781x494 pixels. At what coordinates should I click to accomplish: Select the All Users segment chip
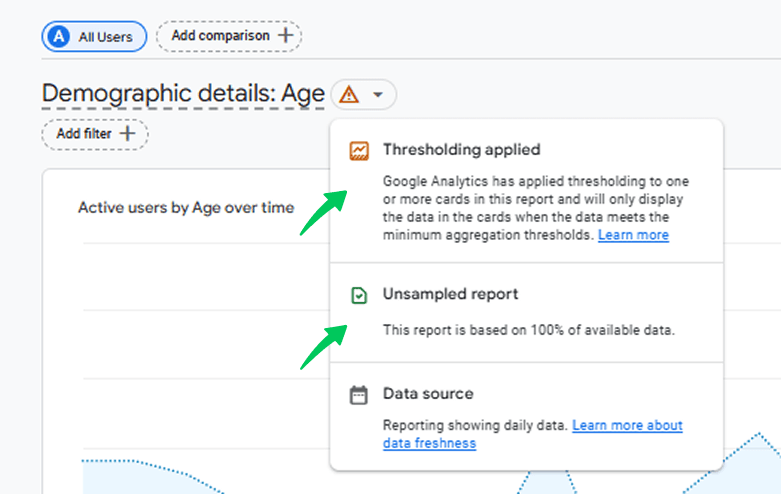94,37
